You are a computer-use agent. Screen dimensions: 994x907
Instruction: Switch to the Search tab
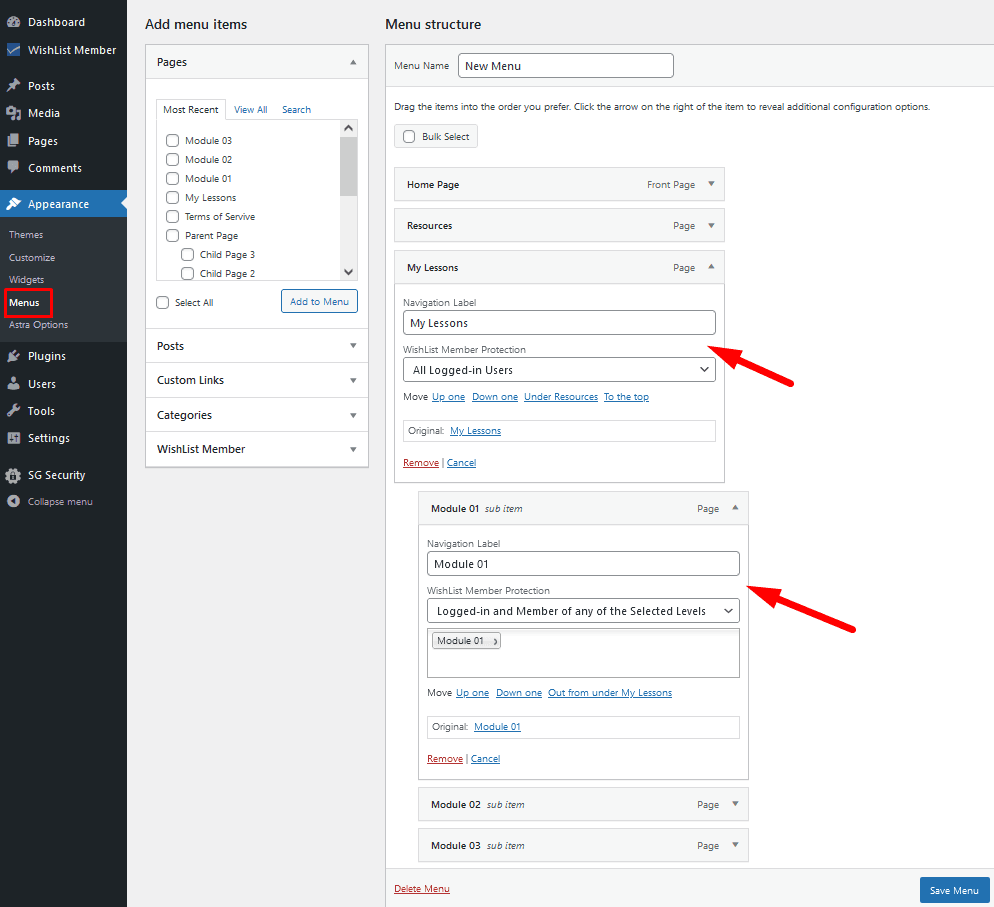tap(296, 110)
